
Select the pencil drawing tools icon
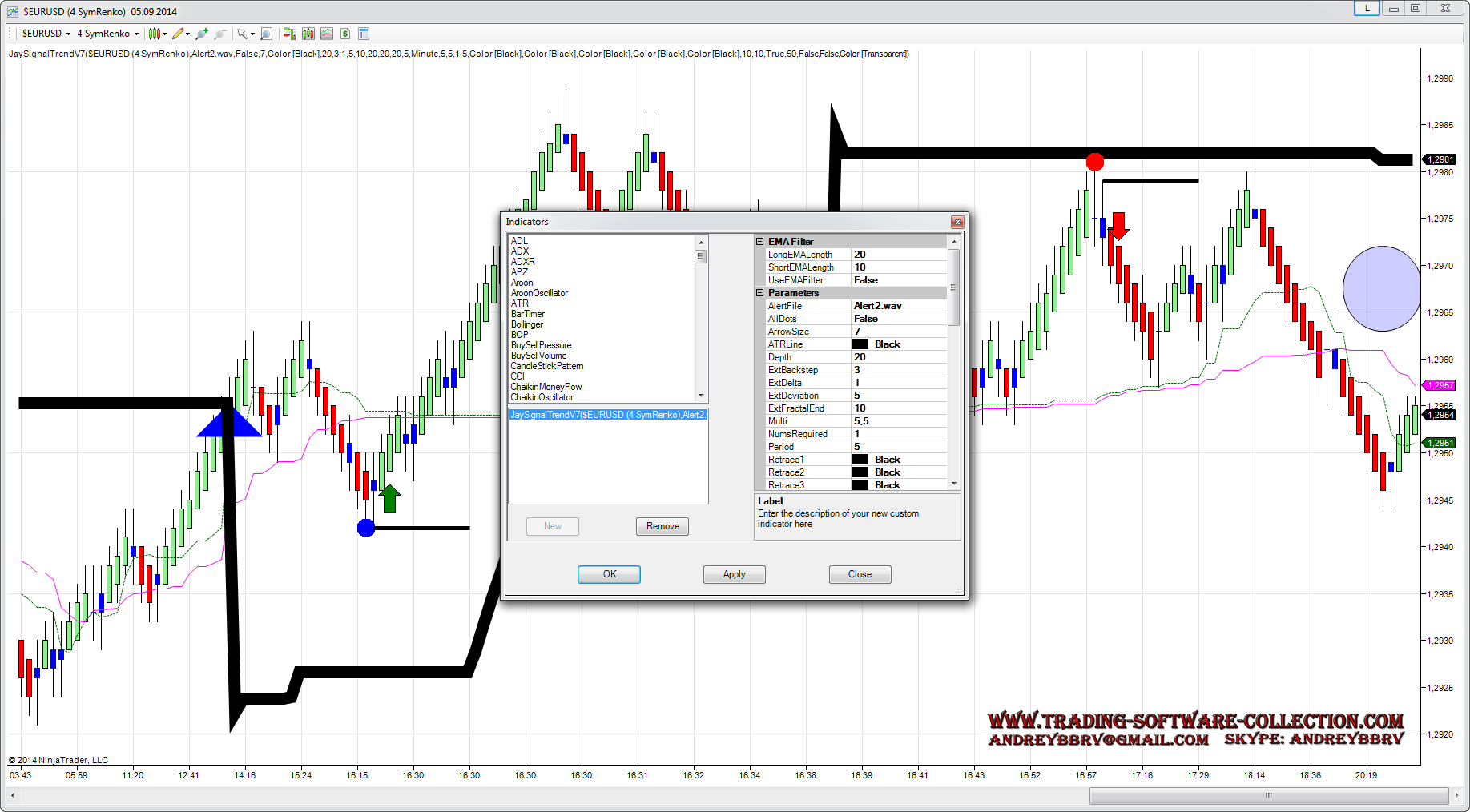[178, 34]
